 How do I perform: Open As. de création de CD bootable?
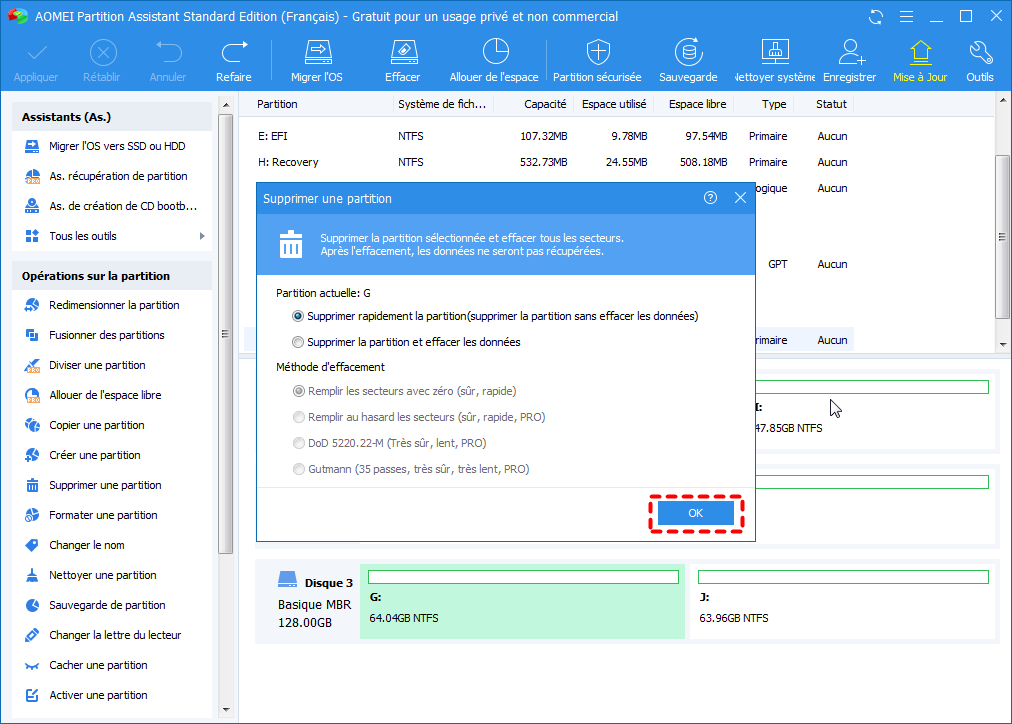(111, 206)
